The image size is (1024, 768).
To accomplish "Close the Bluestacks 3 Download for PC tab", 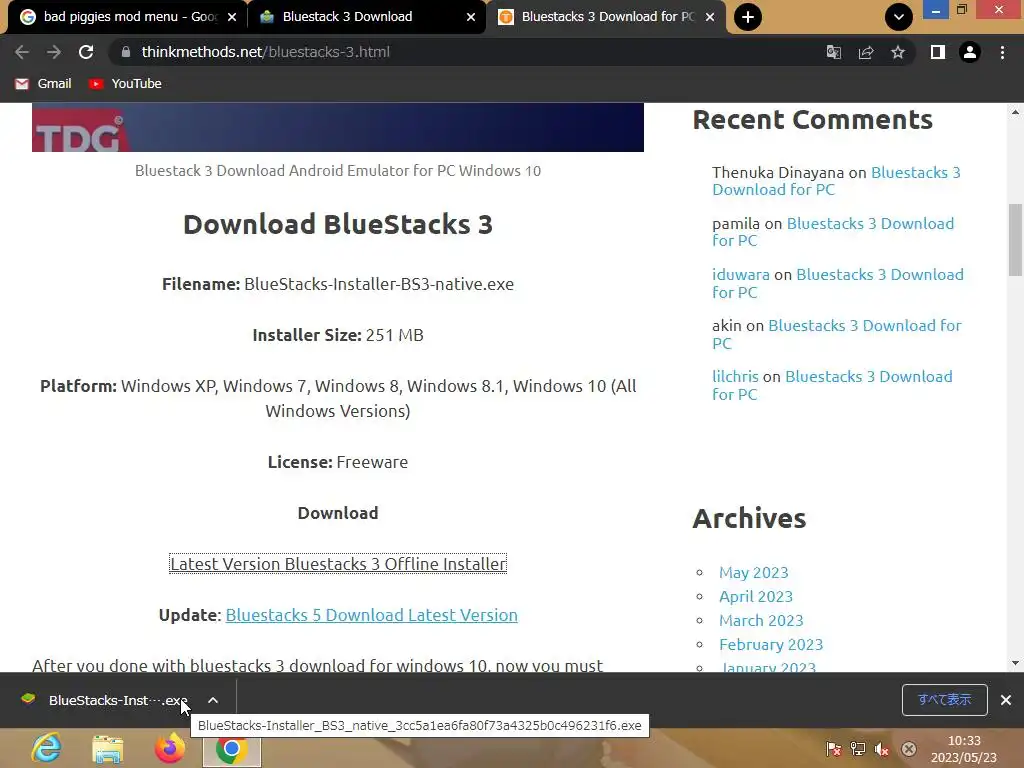I will (710, 17).
